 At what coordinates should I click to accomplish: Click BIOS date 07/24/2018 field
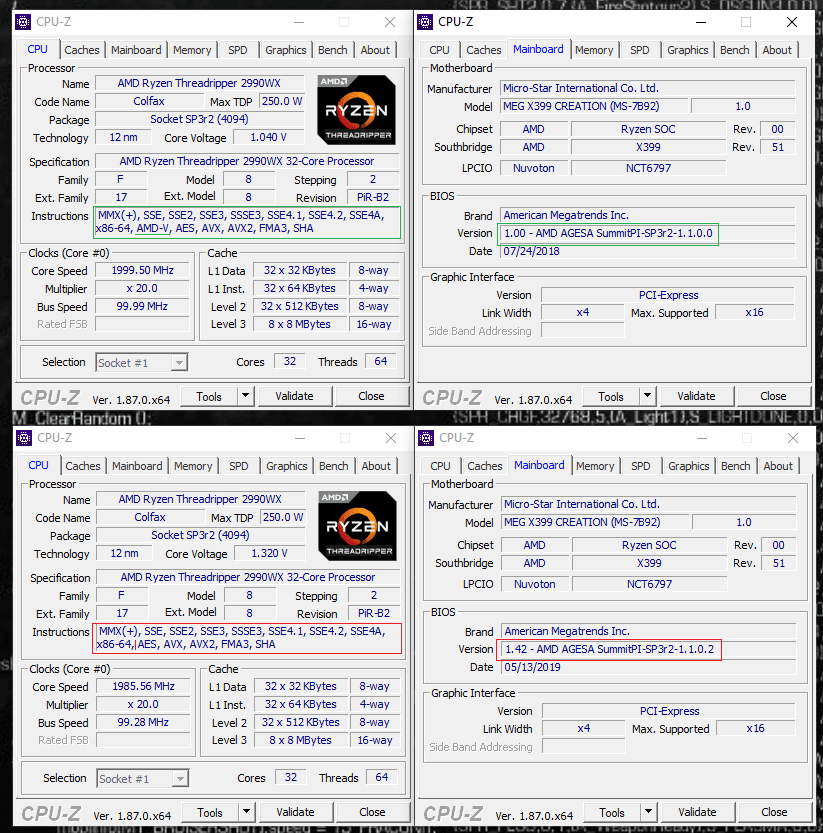tap(648, 251)
